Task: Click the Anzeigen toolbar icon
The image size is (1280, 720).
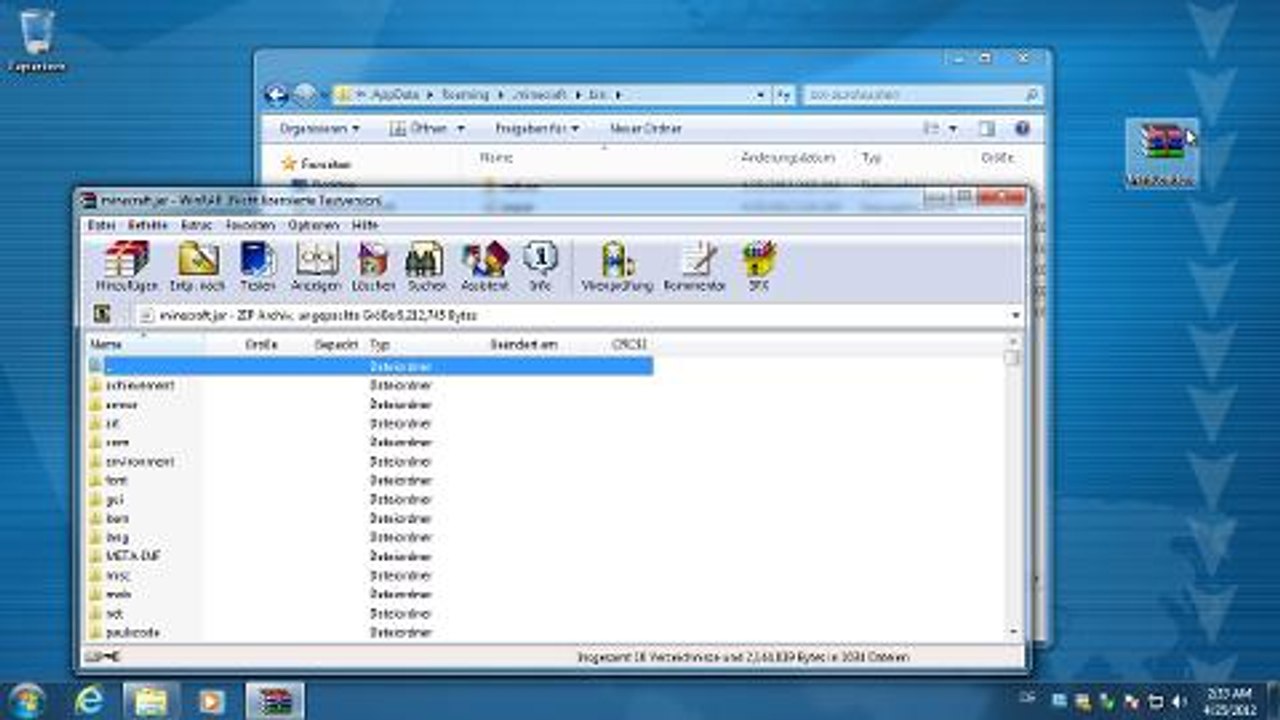Action: tap(317, 266)
